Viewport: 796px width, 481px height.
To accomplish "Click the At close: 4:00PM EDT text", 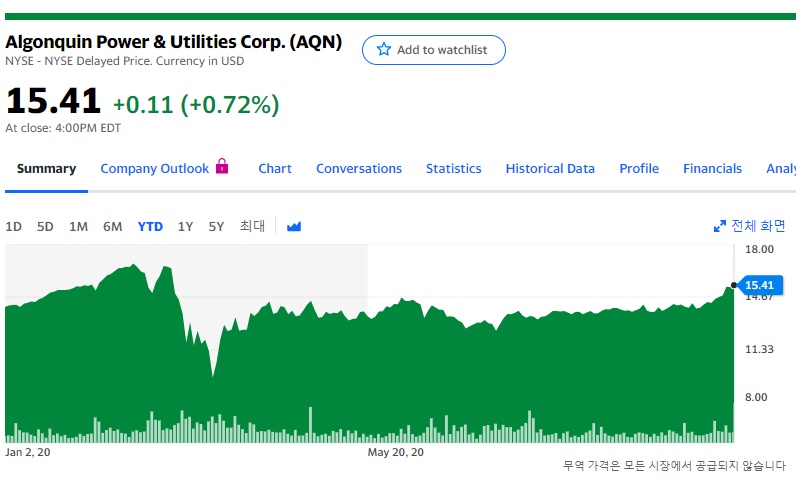I will tap(63, 128).
